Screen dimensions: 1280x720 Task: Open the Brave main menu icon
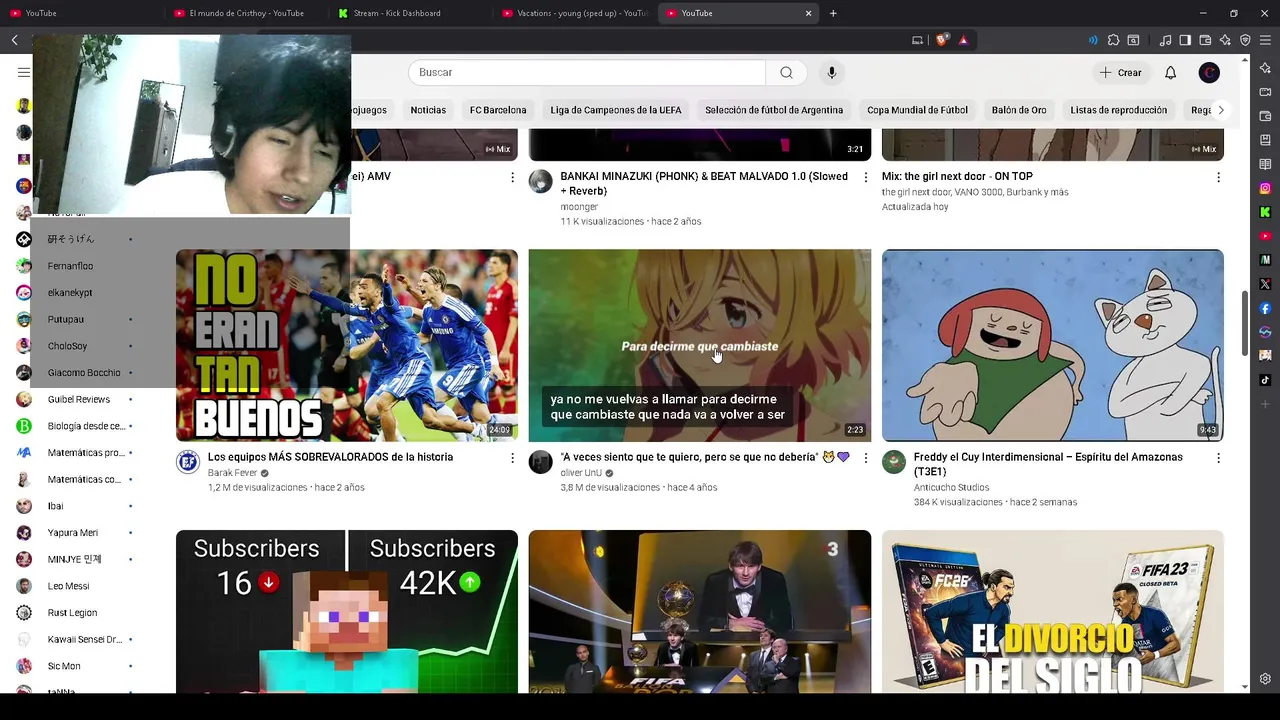(x=1265, y=40)
